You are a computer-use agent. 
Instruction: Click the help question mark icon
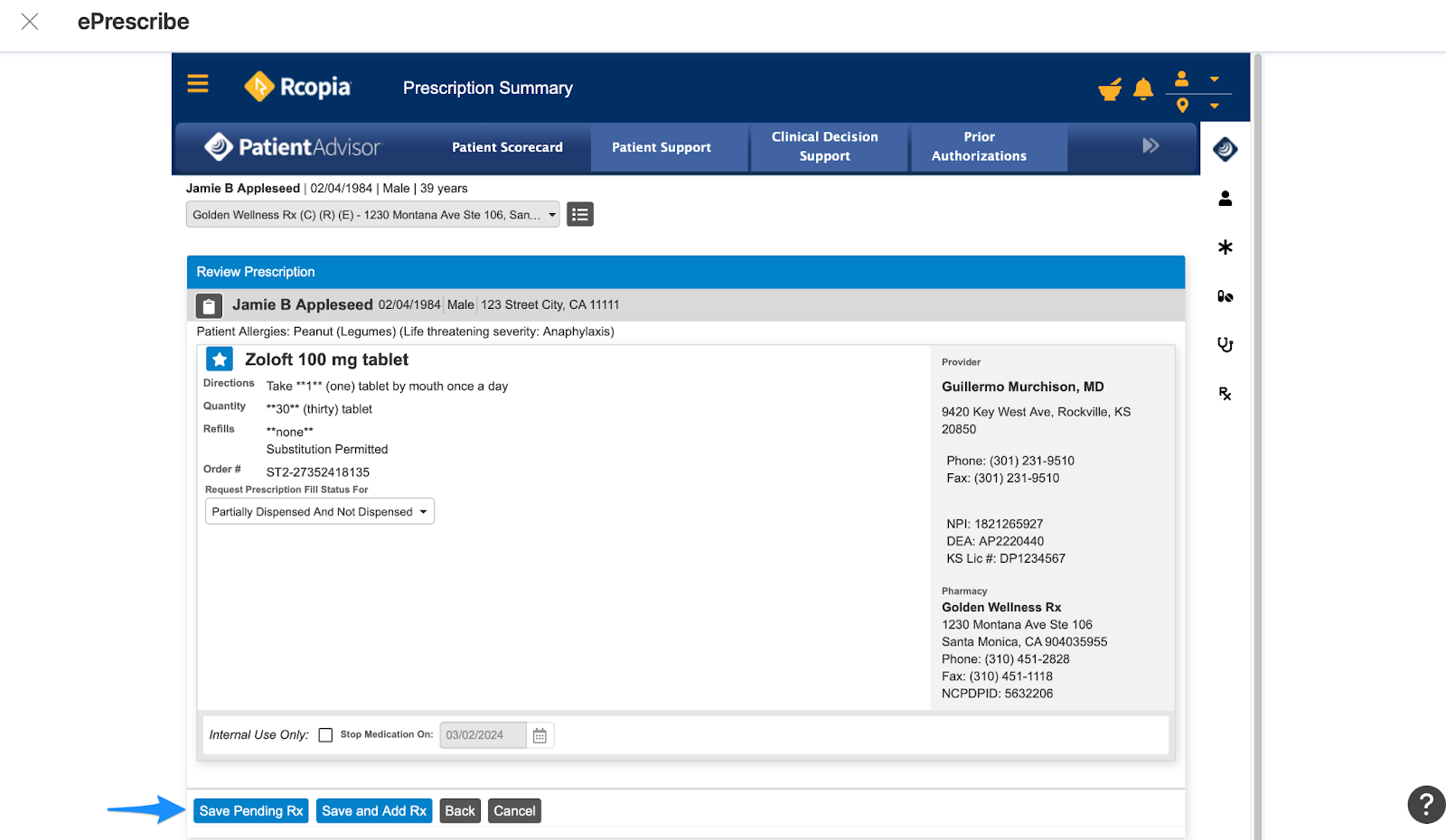click(1425, 805)
